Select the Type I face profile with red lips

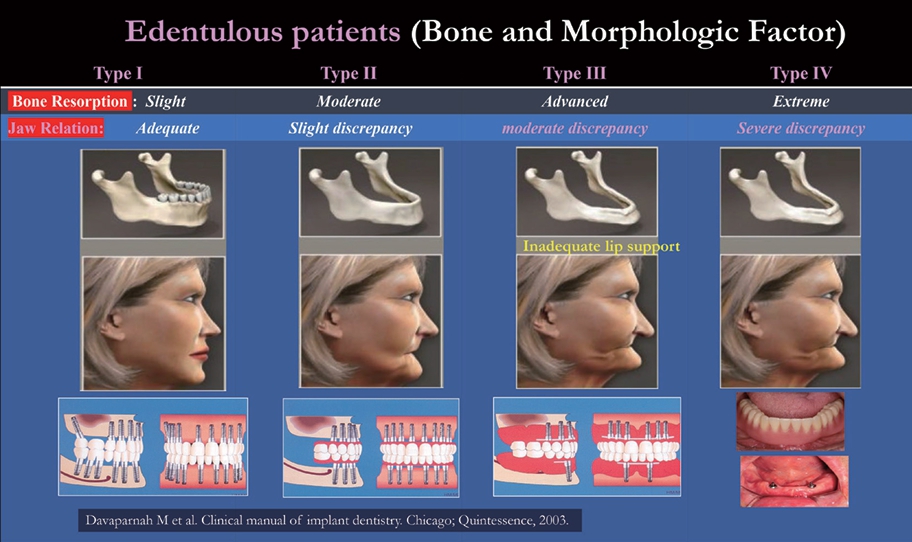(153, 322)
